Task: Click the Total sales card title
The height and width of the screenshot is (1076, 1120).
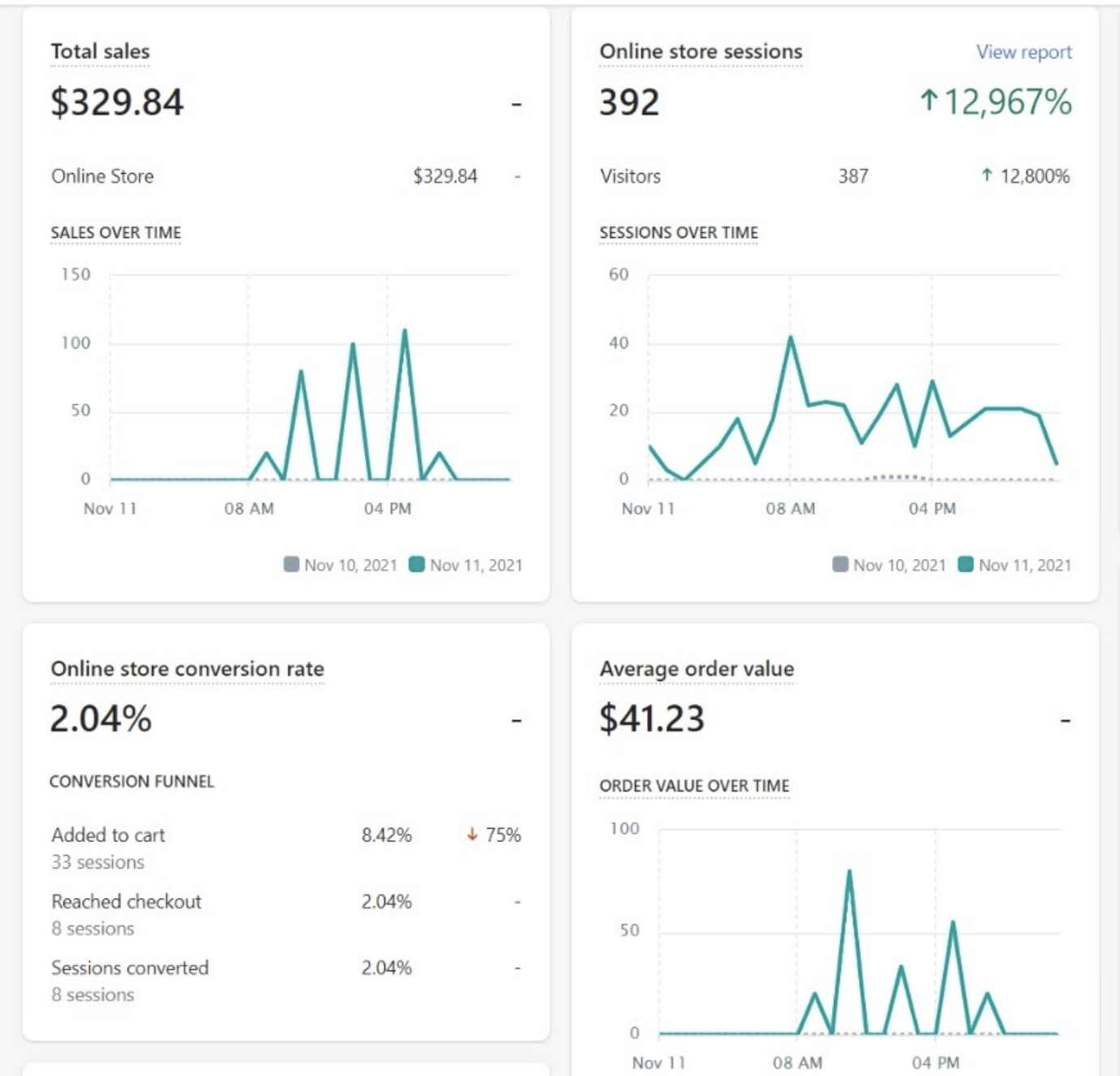Action: [x=100, y=51]
